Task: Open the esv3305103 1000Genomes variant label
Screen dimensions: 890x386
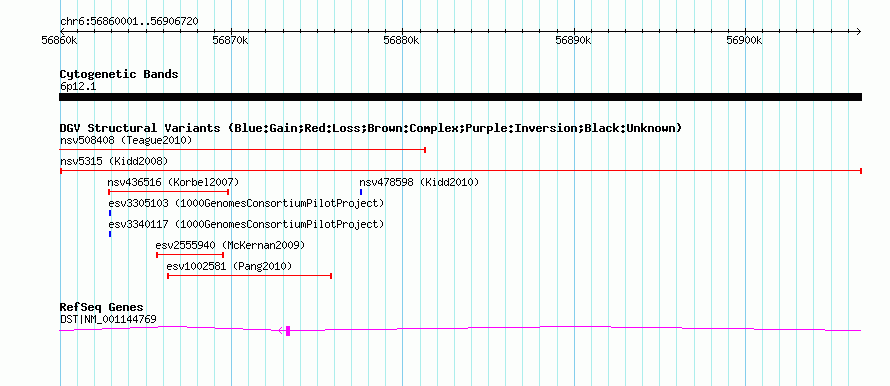Action: point(246,203)
